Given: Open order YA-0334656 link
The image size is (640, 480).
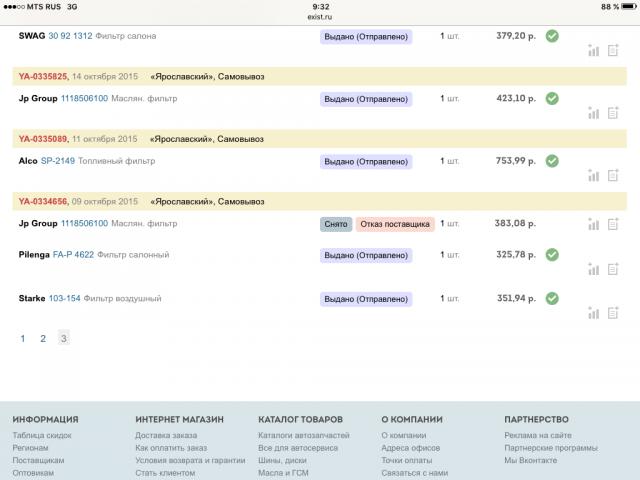Looking at the screenshot, I should point(43,201).
